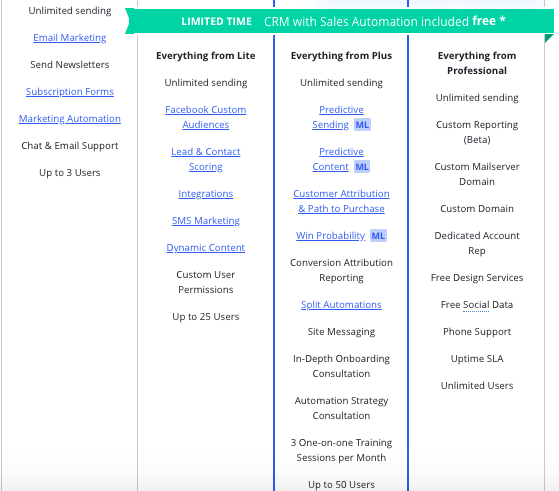Click the green LIMITED TIME CRM banner
The height and width of the screenshot is (491, 559).
click(339, 21)
